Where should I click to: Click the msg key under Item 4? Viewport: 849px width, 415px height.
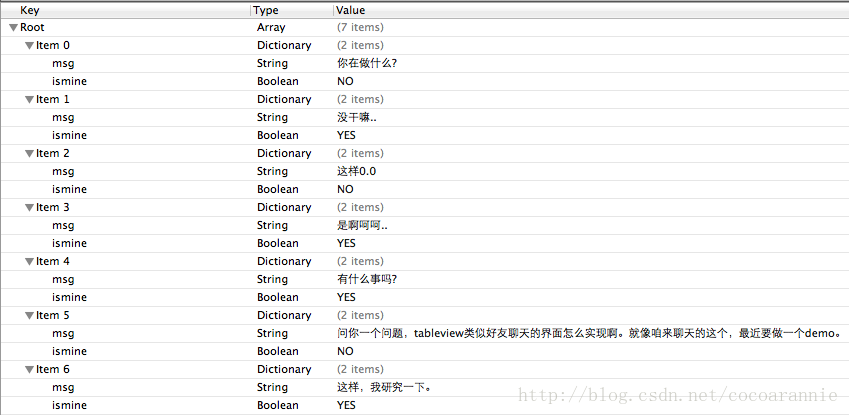63,280
